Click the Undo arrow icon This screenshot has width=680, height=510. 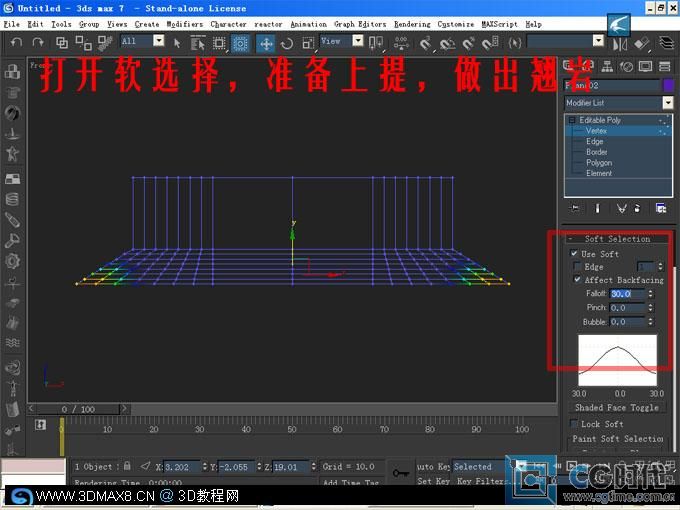pyautogui.click(x=16, y=42)
